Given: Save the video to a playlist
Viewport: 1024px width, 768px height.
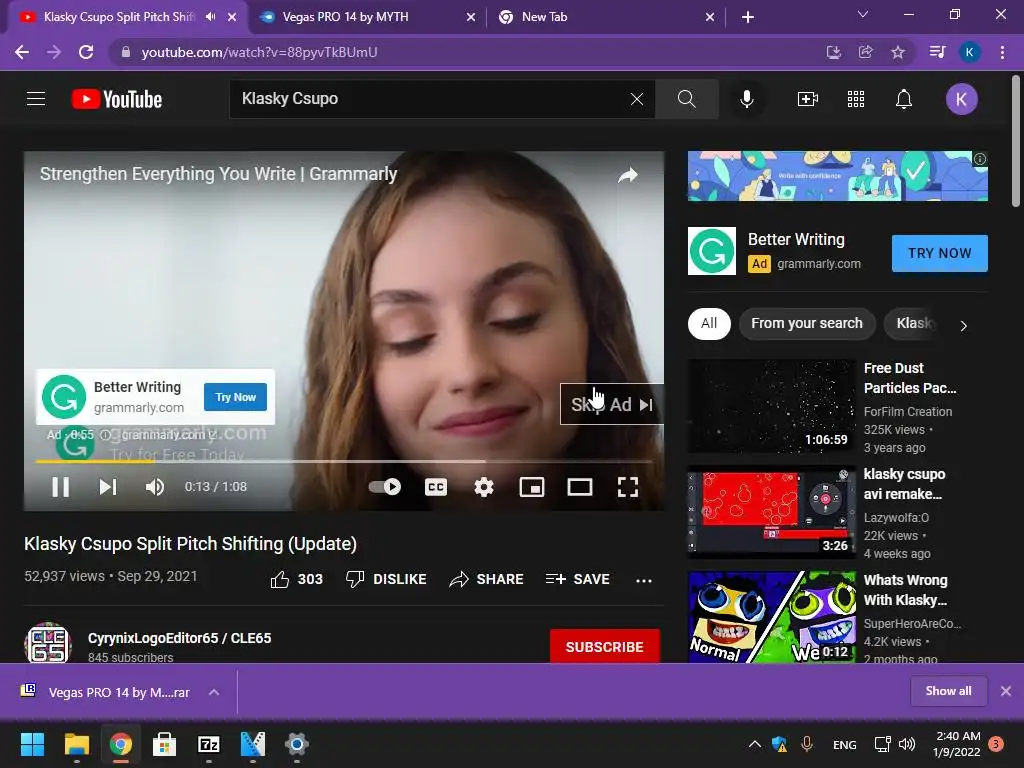Looking at the screenshot, I should pos(578,580).
